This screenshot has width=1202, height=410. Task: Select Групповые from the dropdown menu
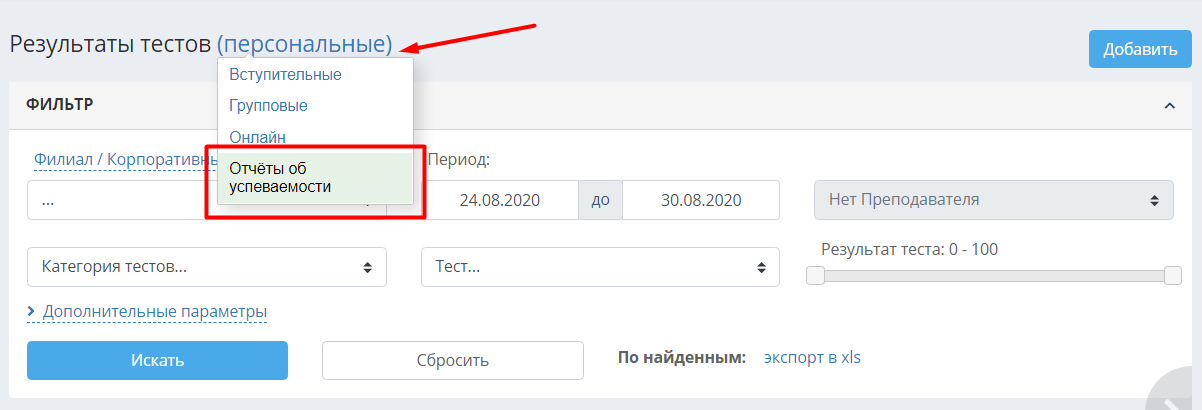(268, 105)
